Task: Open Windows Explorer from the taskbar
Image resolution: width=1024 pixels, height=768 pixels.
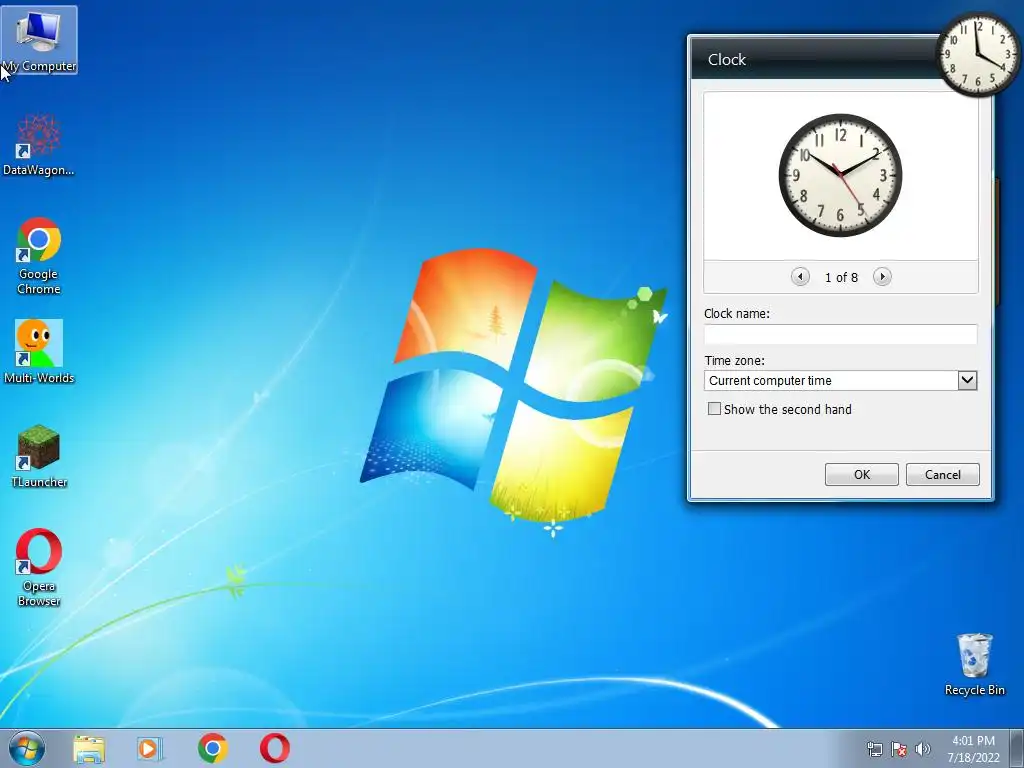Action: (x=89, y=749)
